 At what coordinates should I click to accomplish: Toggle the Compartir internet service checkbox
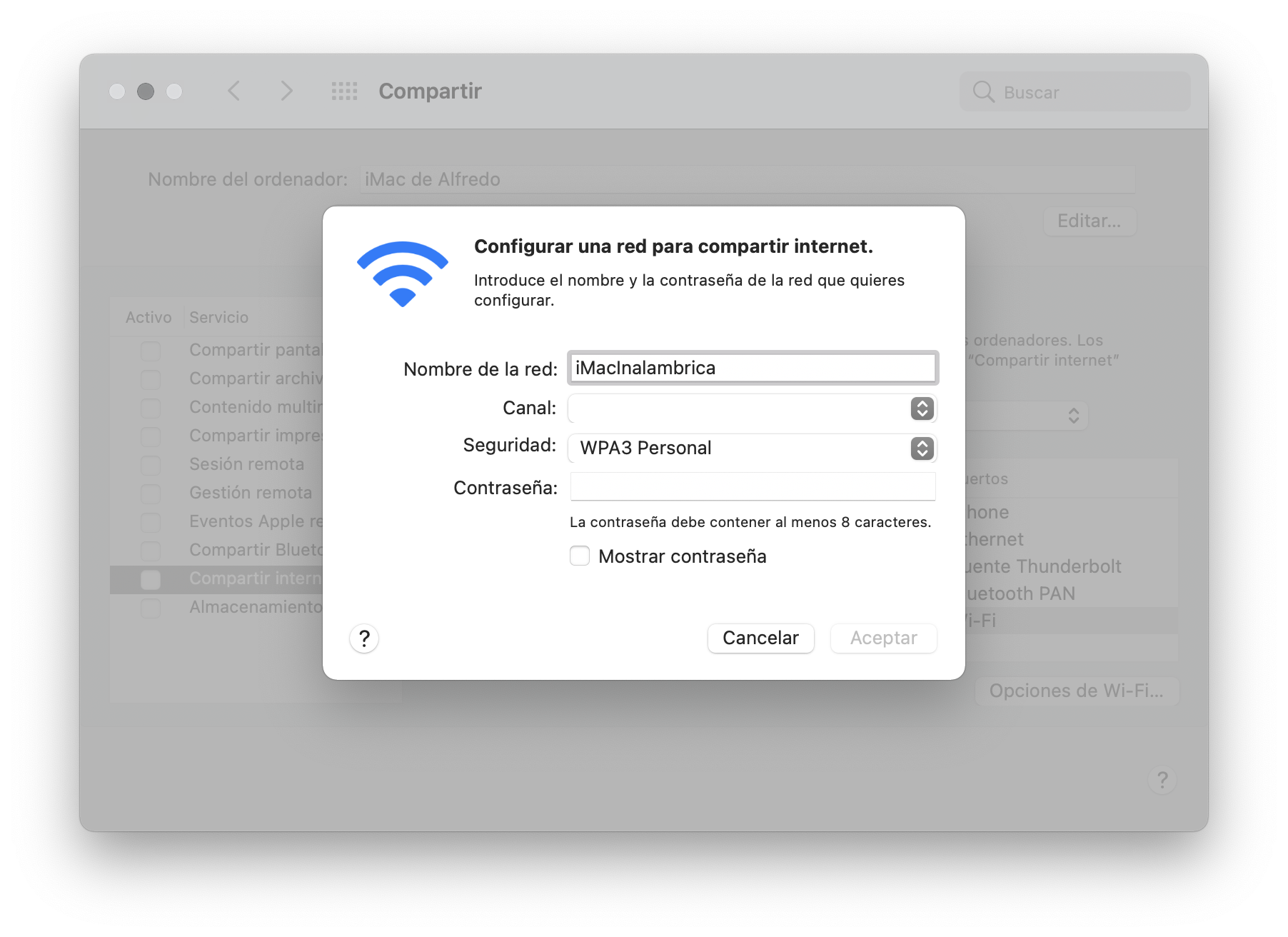tap(151, 578)
